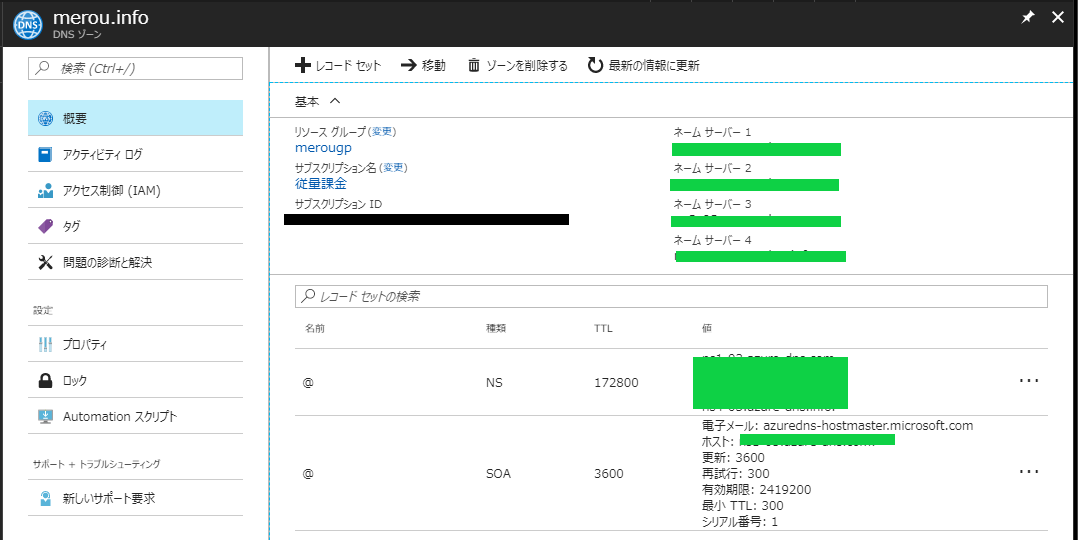This screenshot has width=1078, height=540.
Task: Select the SOA record row type cell
Action: click(x=498, y=473)
